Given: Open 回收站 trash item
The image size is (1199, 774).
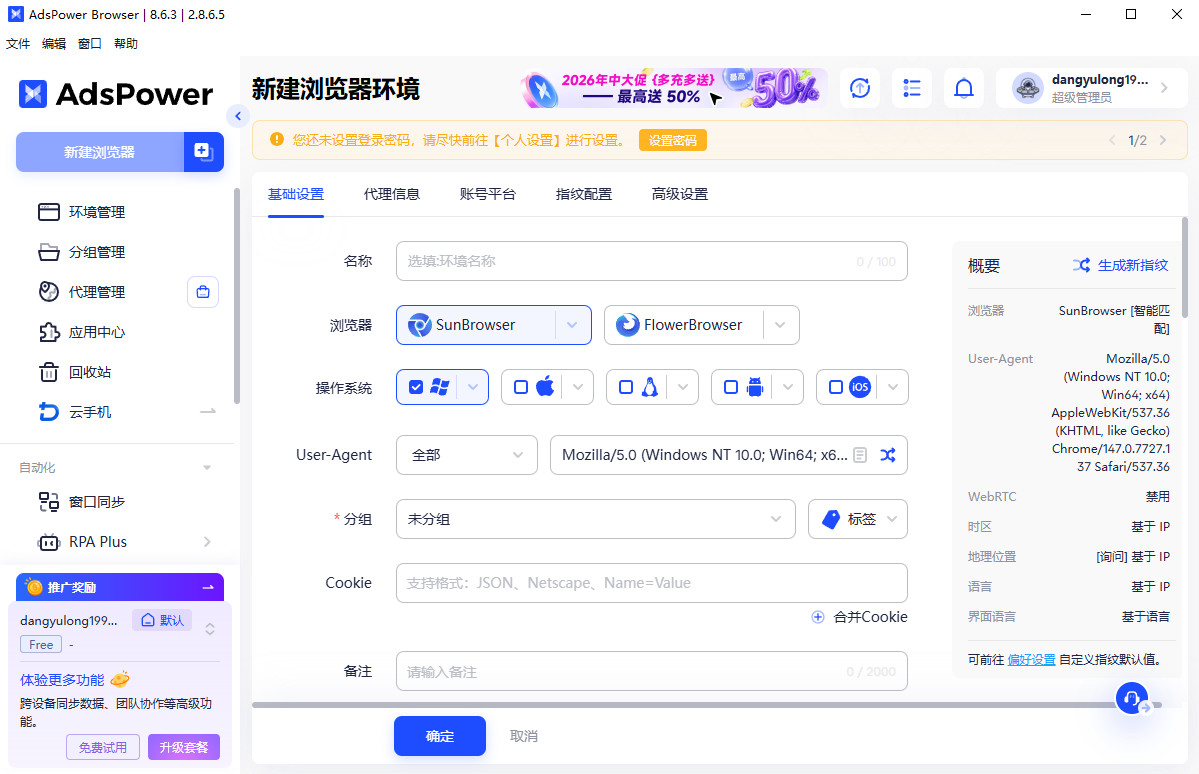Looking at the screenshot, I should pyautogui.click(x=90, y=372).
